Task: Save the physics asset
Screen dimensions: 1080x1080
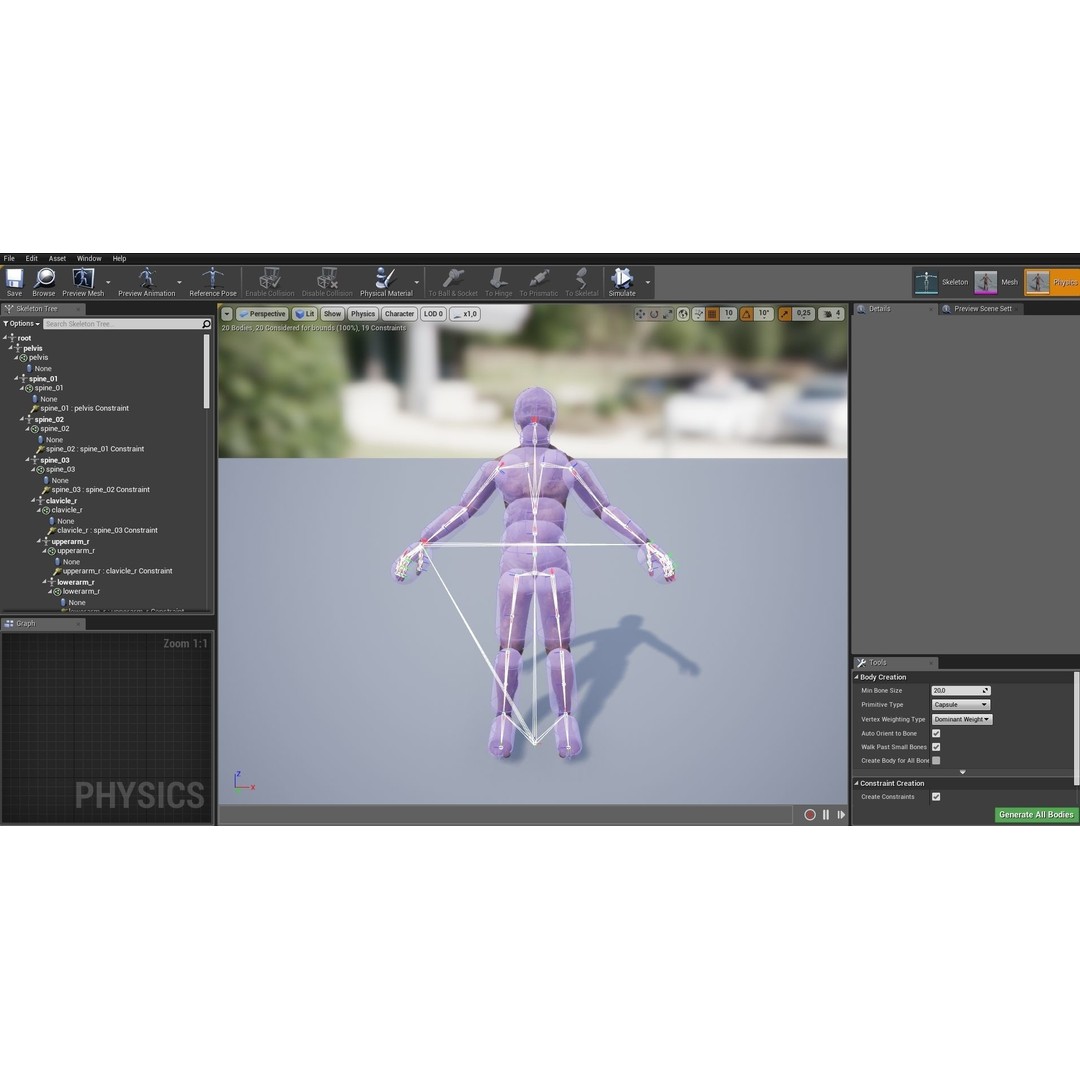Action: tap(14, 281)
